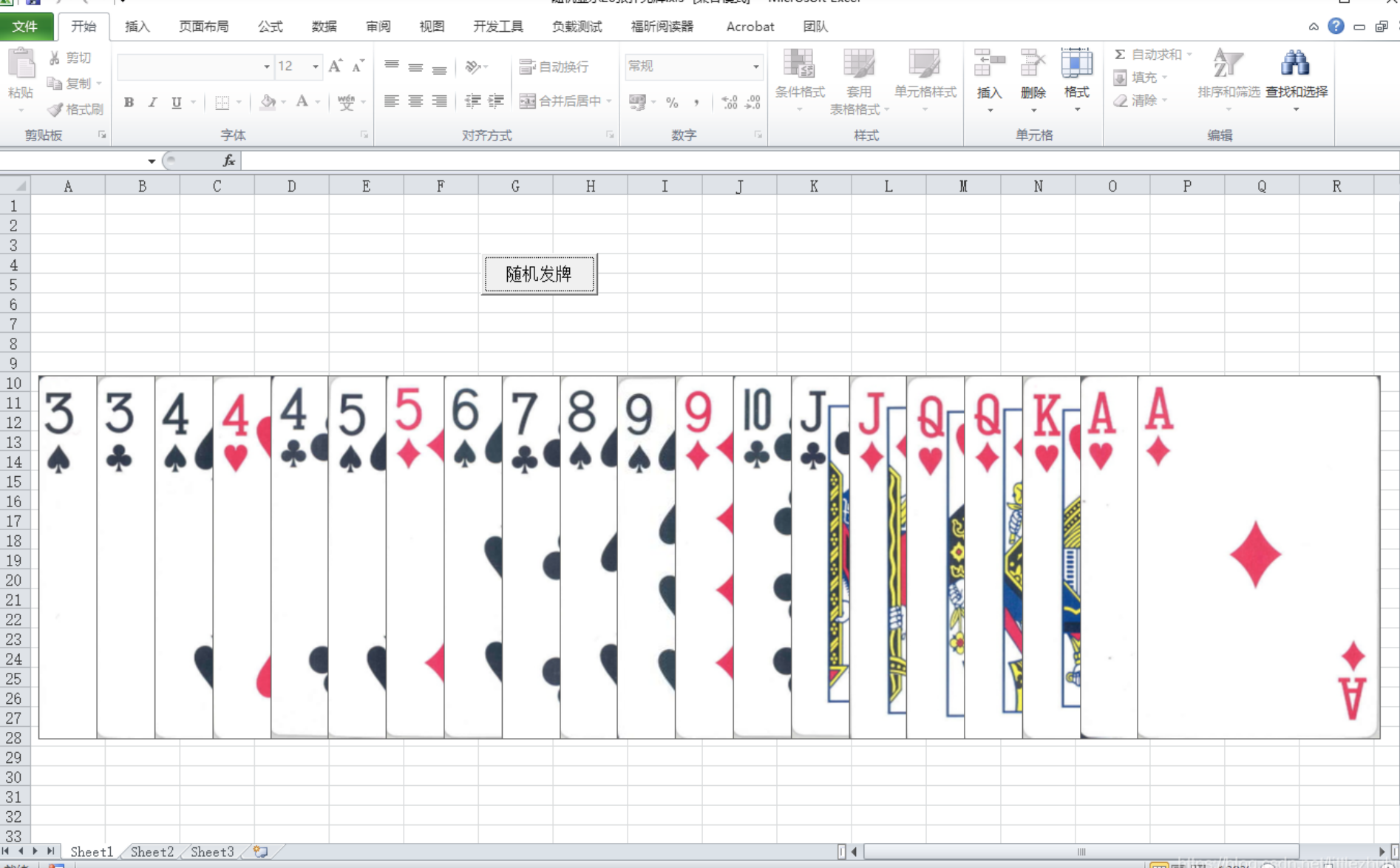Screen dimensions: 1400x868
Task: Click Merge and Center (合并后居中)
Action: (x=560, y=101)
